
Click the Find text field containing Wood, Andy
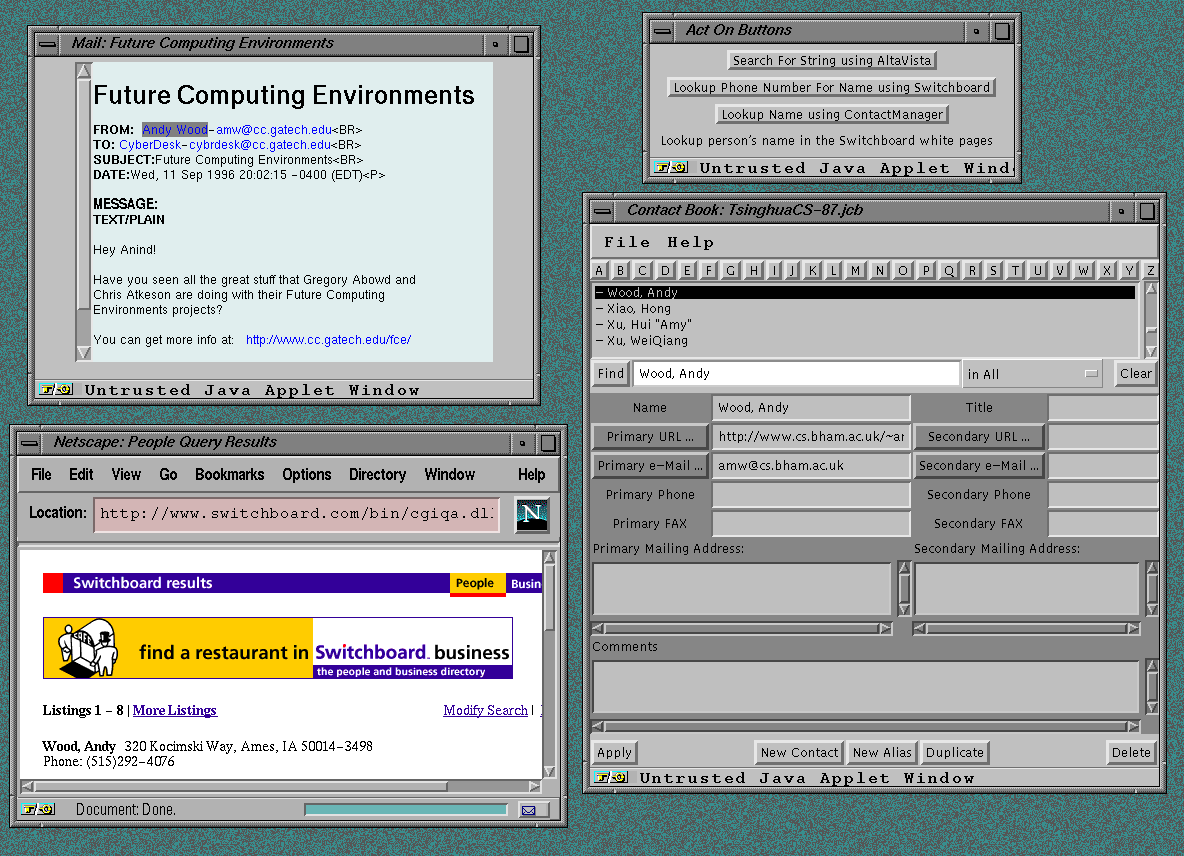click(796, 374)
